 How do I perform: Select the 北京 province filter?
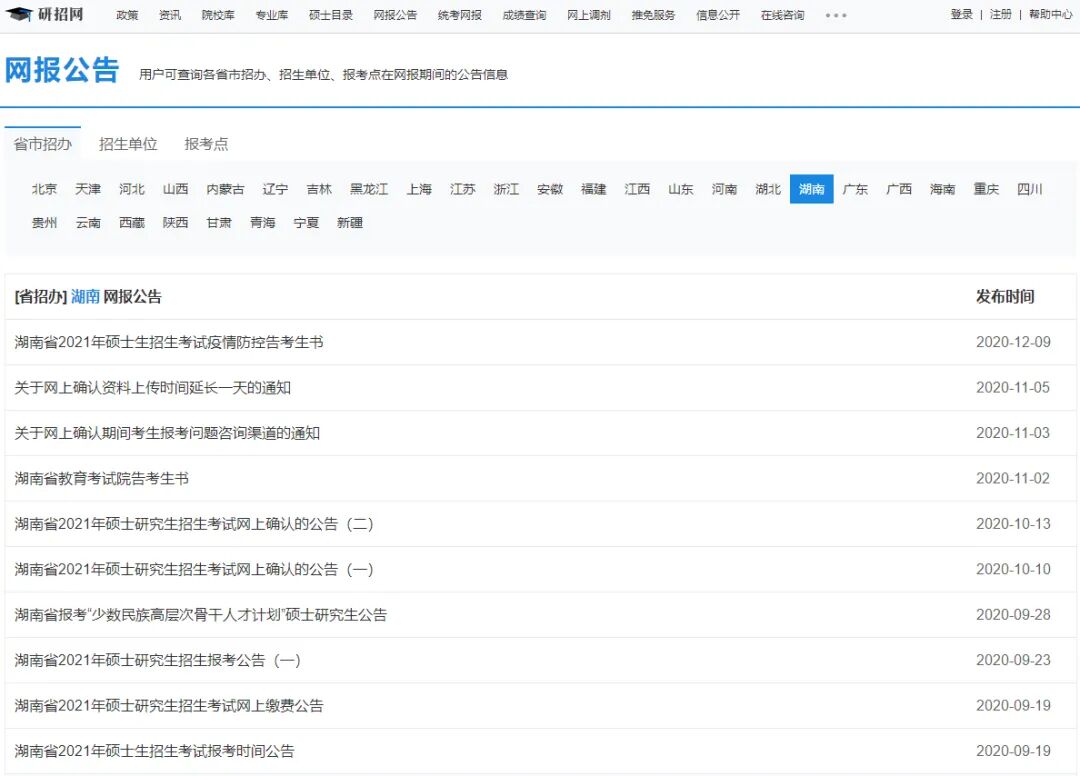coord(43,188)
